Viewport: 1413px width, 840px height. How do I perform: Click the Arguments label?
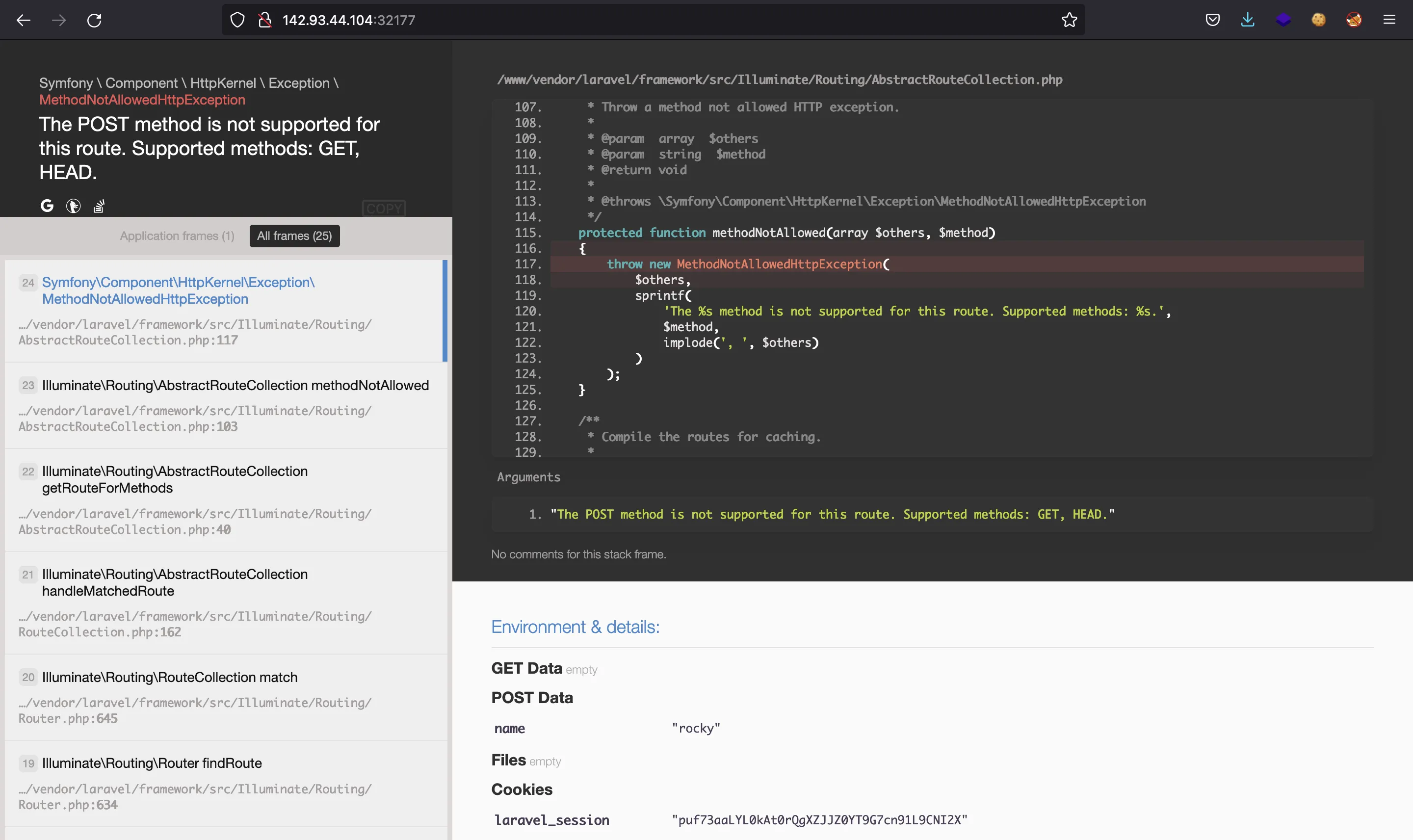click(528, 477)
